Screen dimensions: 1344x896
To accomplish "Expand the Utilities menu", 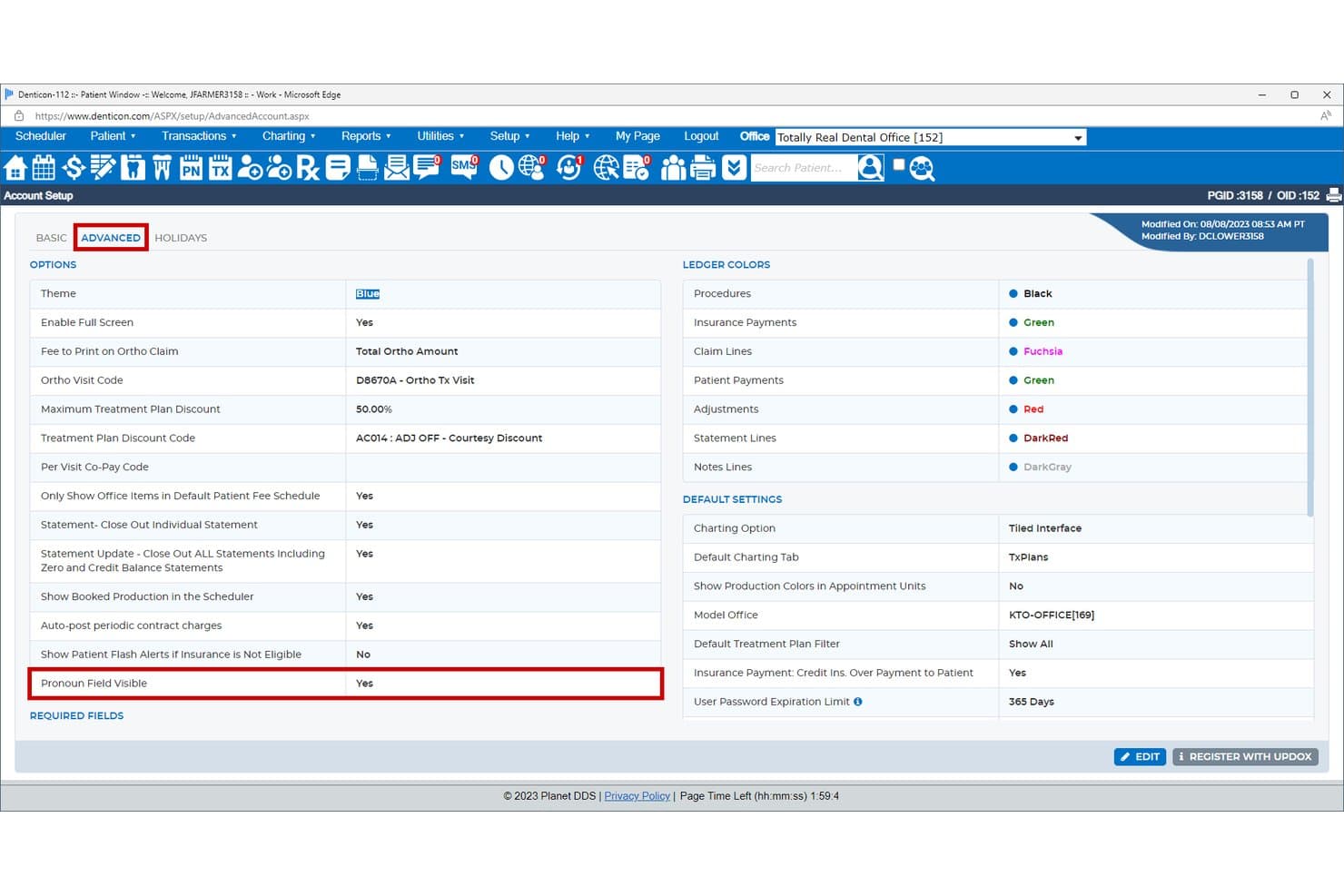I will tap(440, 136).
